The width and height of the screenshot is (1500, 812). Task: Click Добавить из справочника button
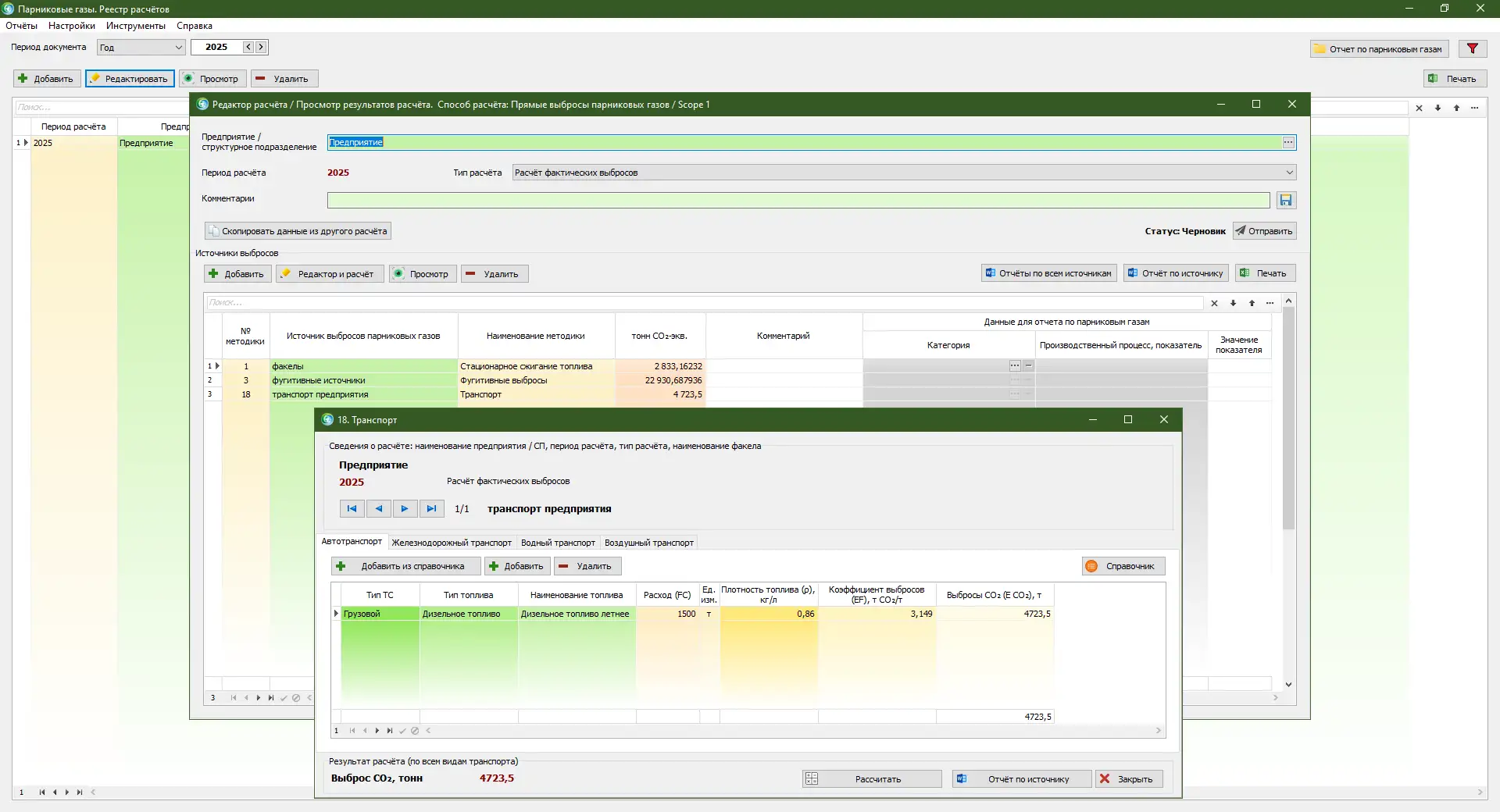[x=403, y=566]
